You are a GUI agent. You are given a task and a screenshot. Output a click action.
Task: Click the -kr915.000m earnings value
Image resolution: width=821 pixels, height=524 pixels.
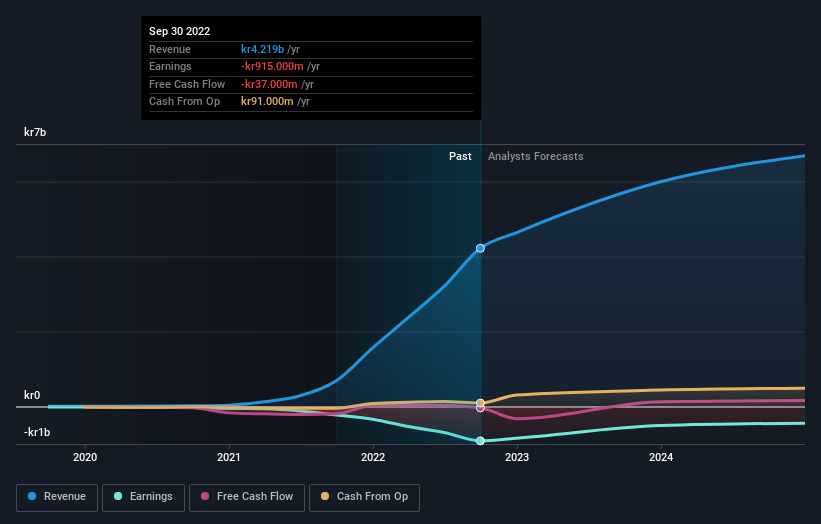tap(272, 66)
